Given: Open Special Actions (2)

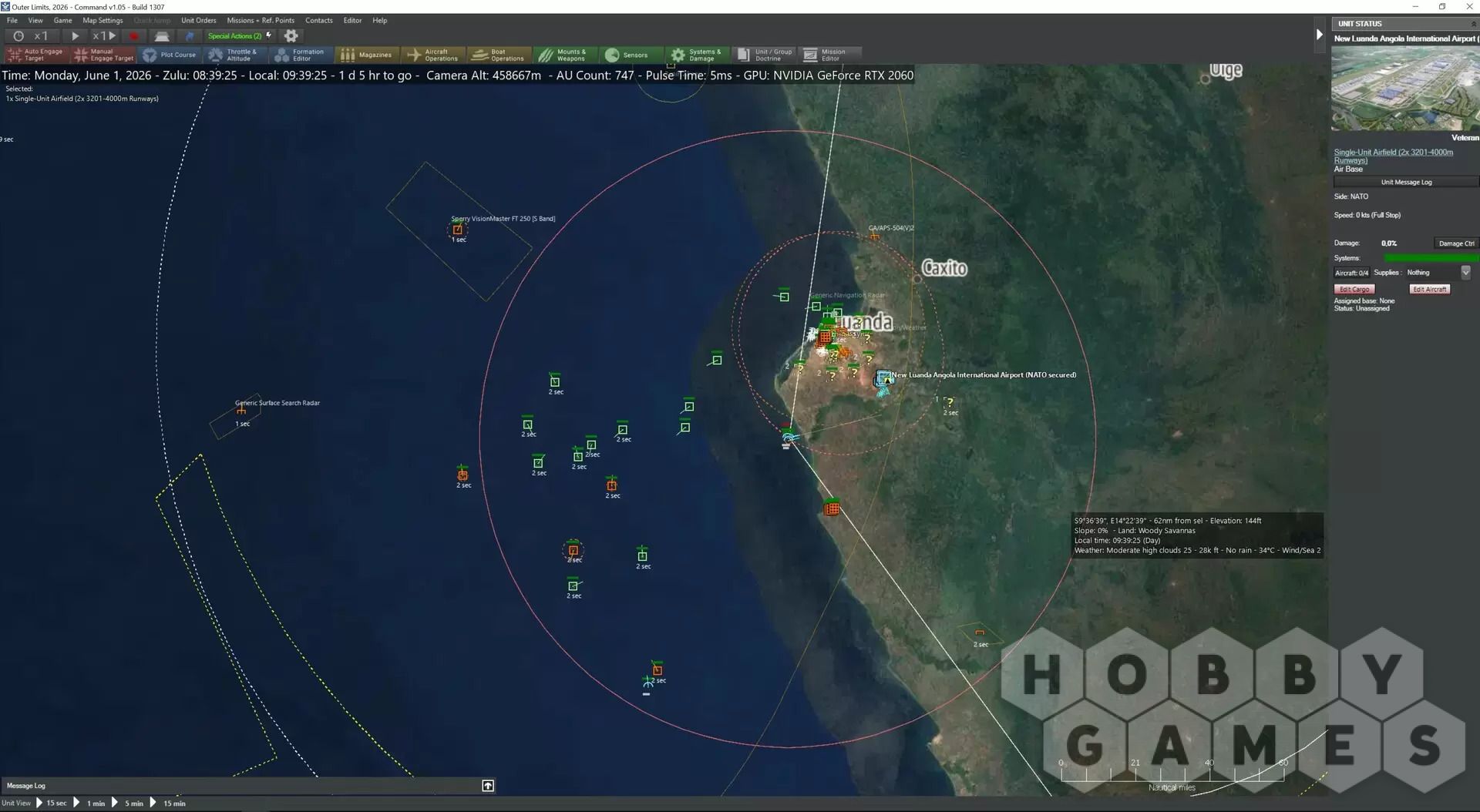Looking at the screenshot, I should [240, 36].
